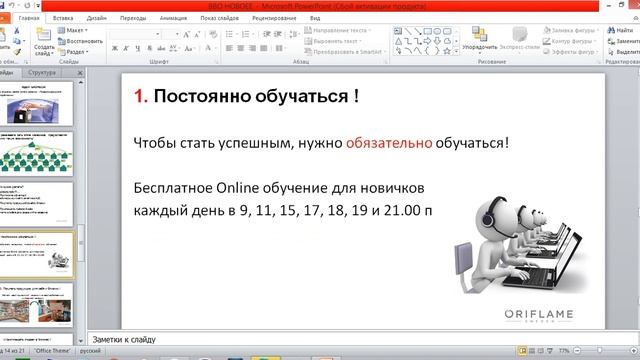Clear all formatting with the eraser icon
Image resolution: width=640 pixels, height=360 pixels.
point(213,35)
